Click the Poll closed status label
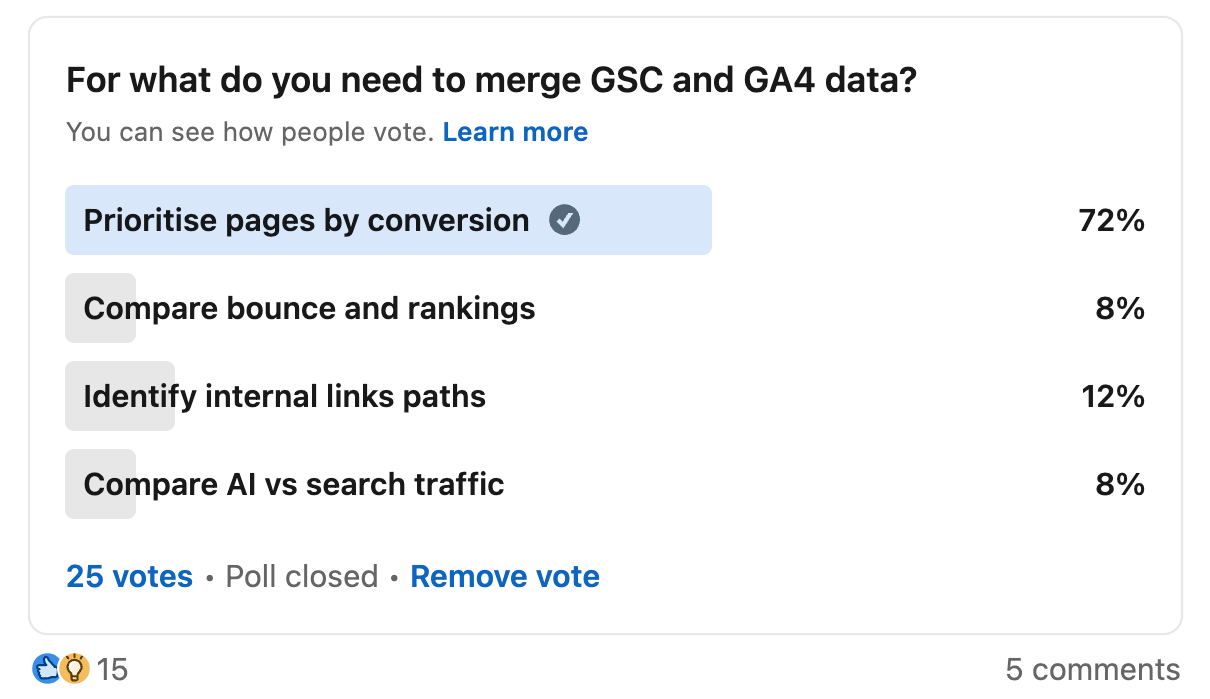The image size is (1210, 699). pos(300,576)
